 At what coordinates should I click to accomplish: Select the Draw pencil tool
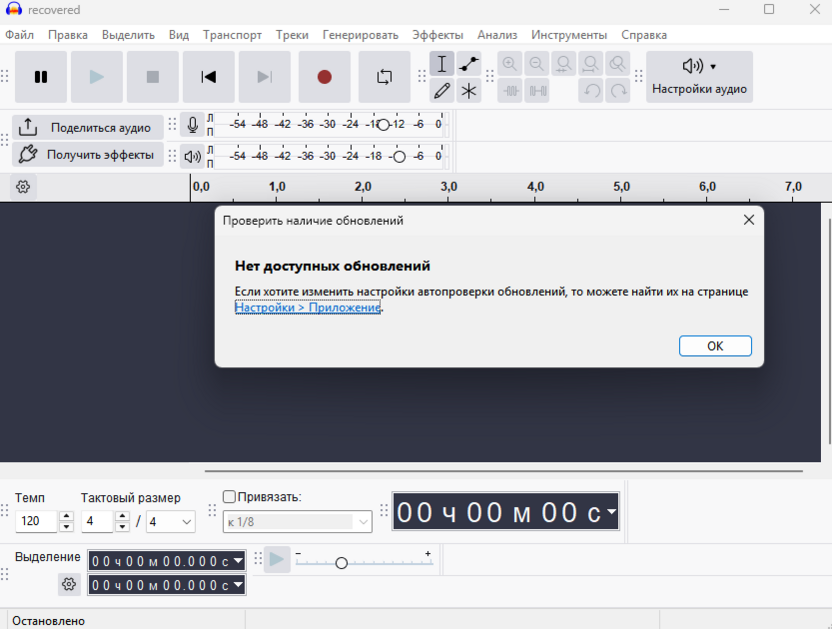pyautogui.click(x=442, y=91)
